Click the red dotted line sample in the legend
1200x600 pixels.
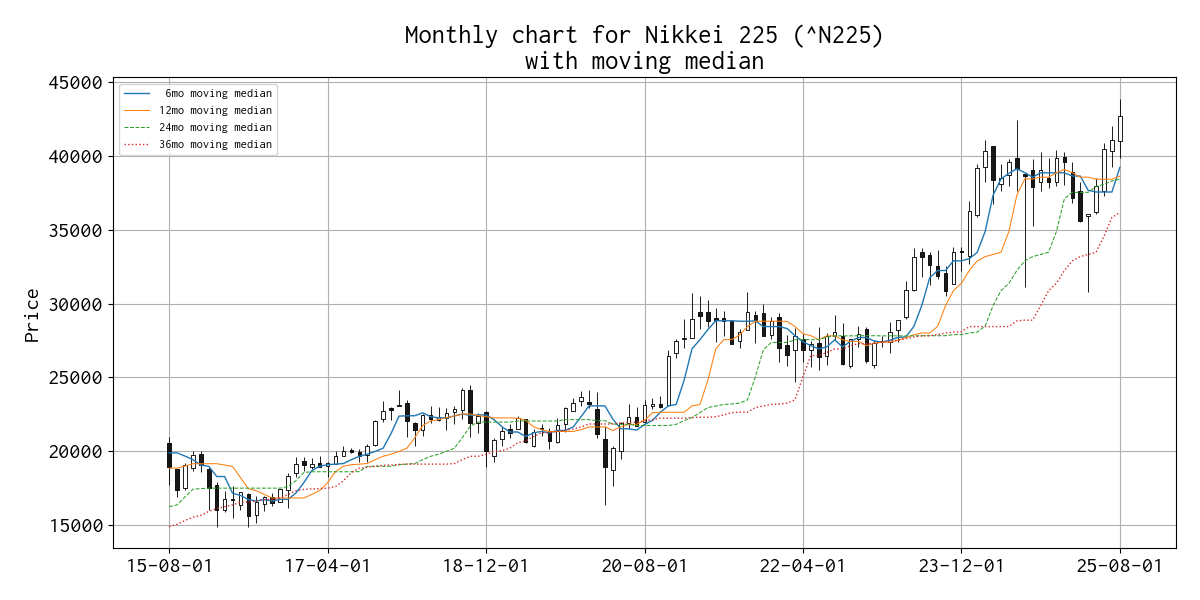137,144
